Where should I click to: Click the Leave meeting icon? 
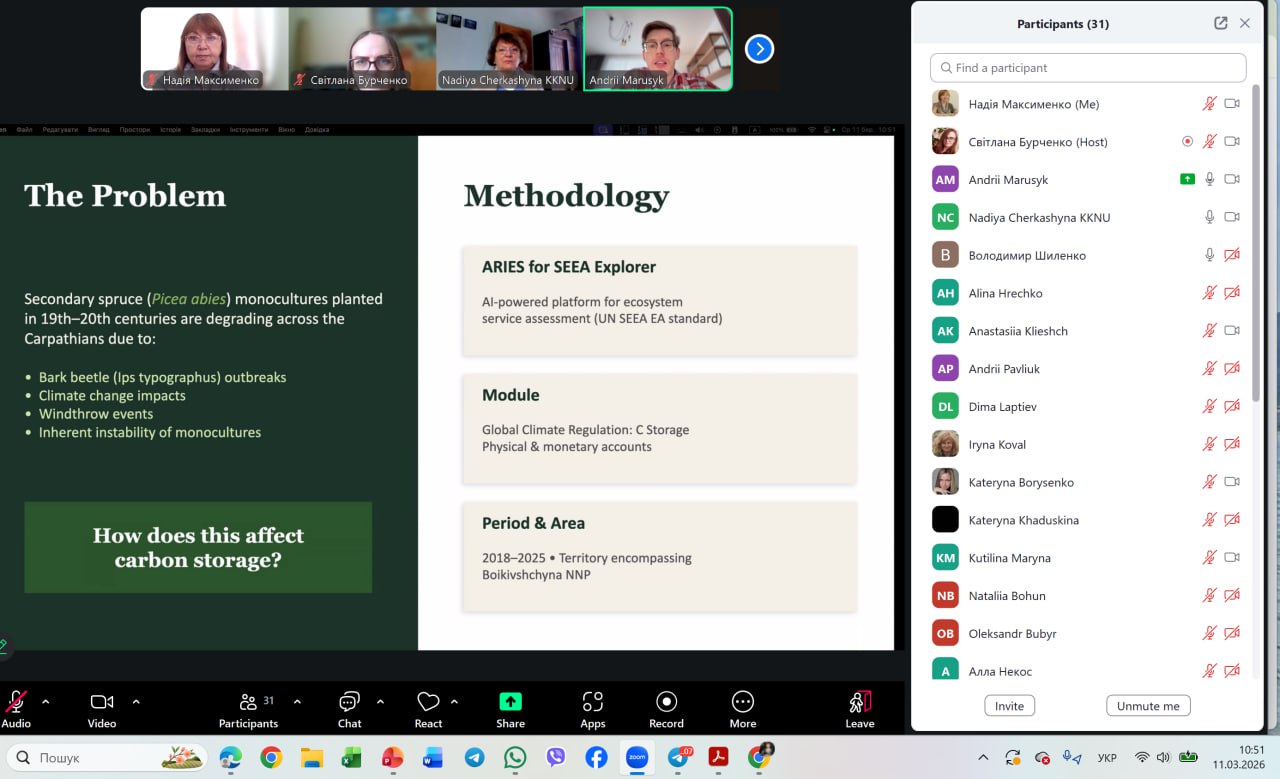859,702
